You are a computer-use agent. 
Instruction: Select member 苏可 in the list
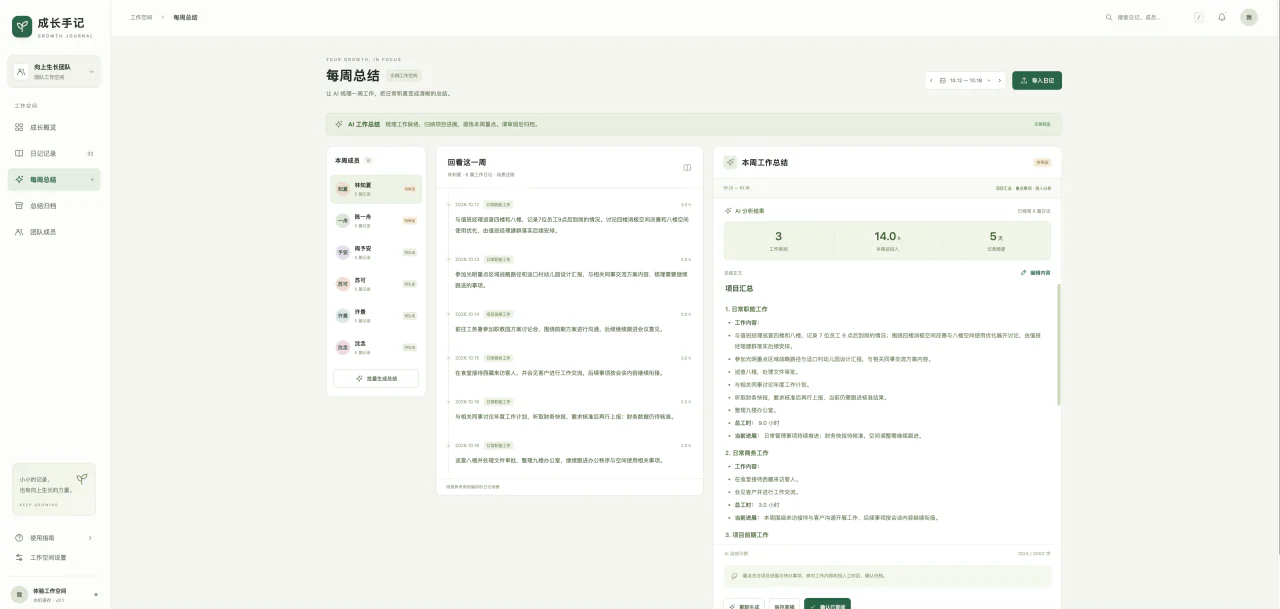click(376, 284)
